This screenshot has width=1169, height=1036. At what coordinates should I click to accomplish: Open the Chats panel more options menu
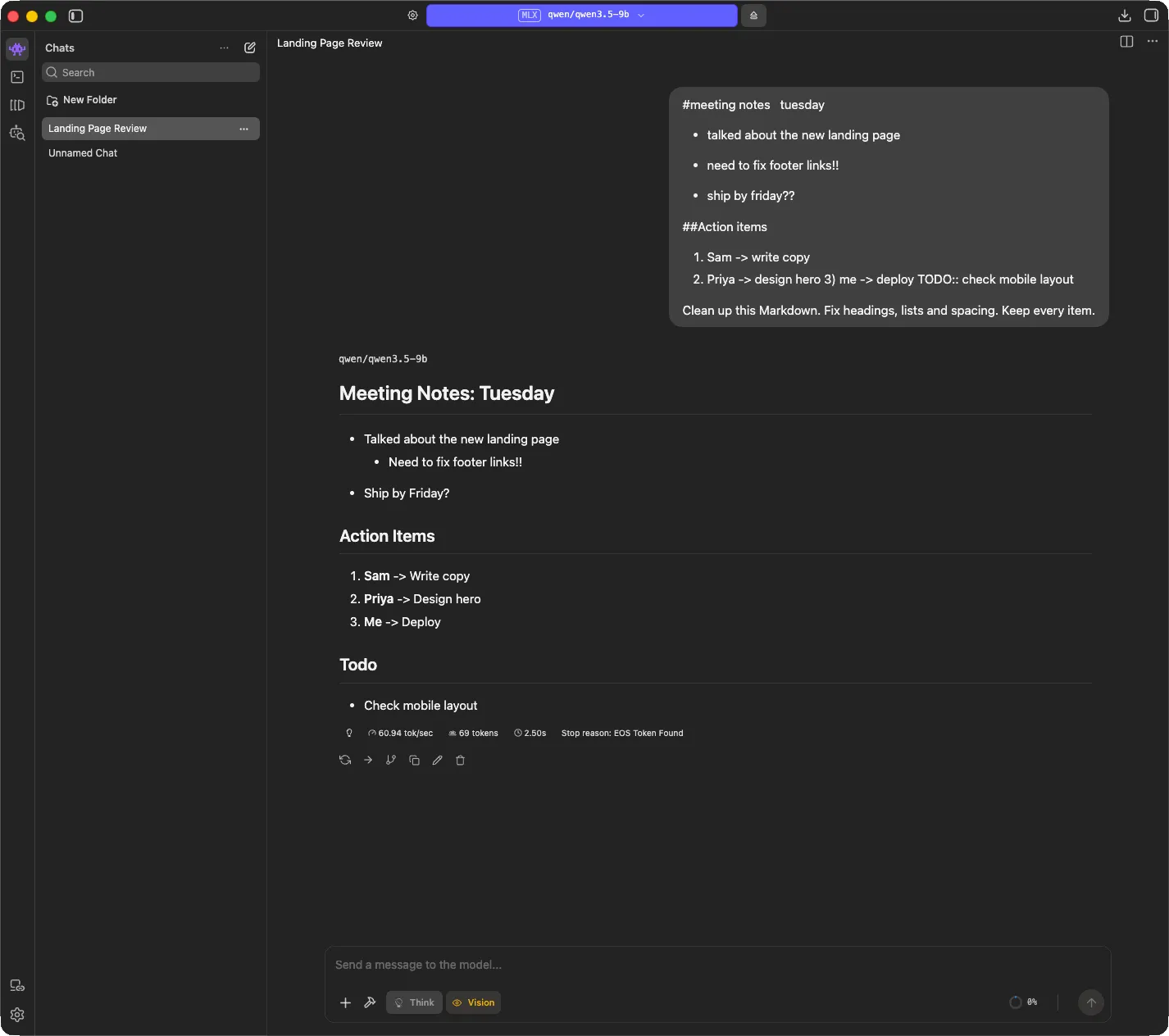(x=224, y=48)
